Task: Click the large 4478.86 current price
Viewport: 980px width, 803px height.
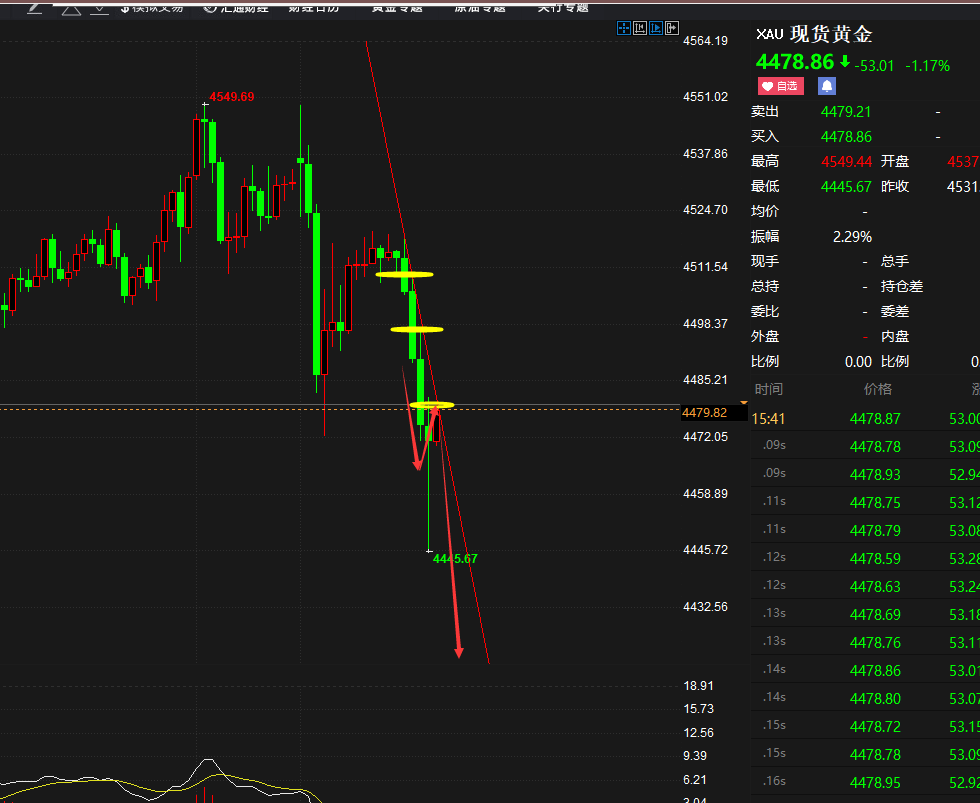Action: tap(795, 62)
